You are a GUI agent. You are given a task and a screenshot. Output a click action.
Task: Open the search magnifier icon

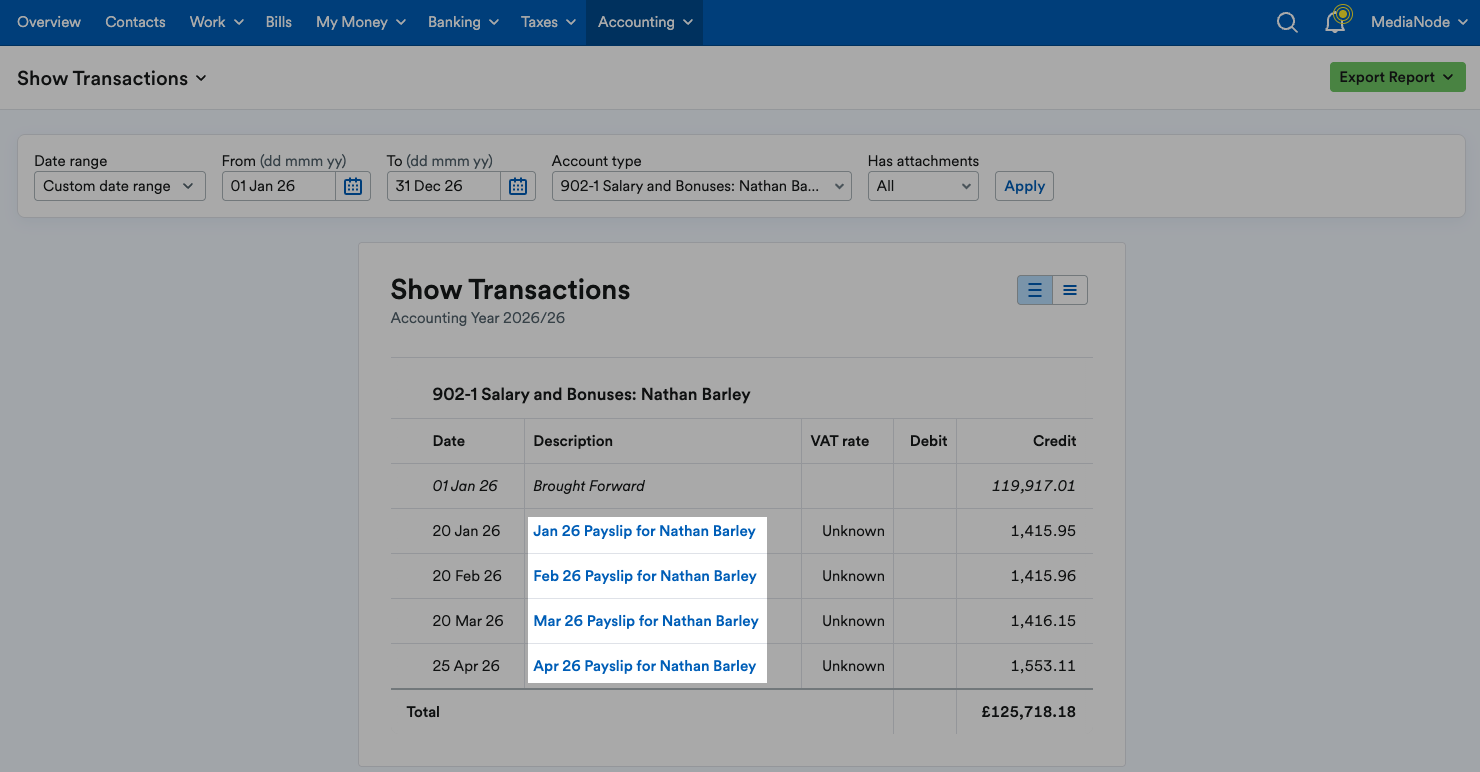[1287, 22]
